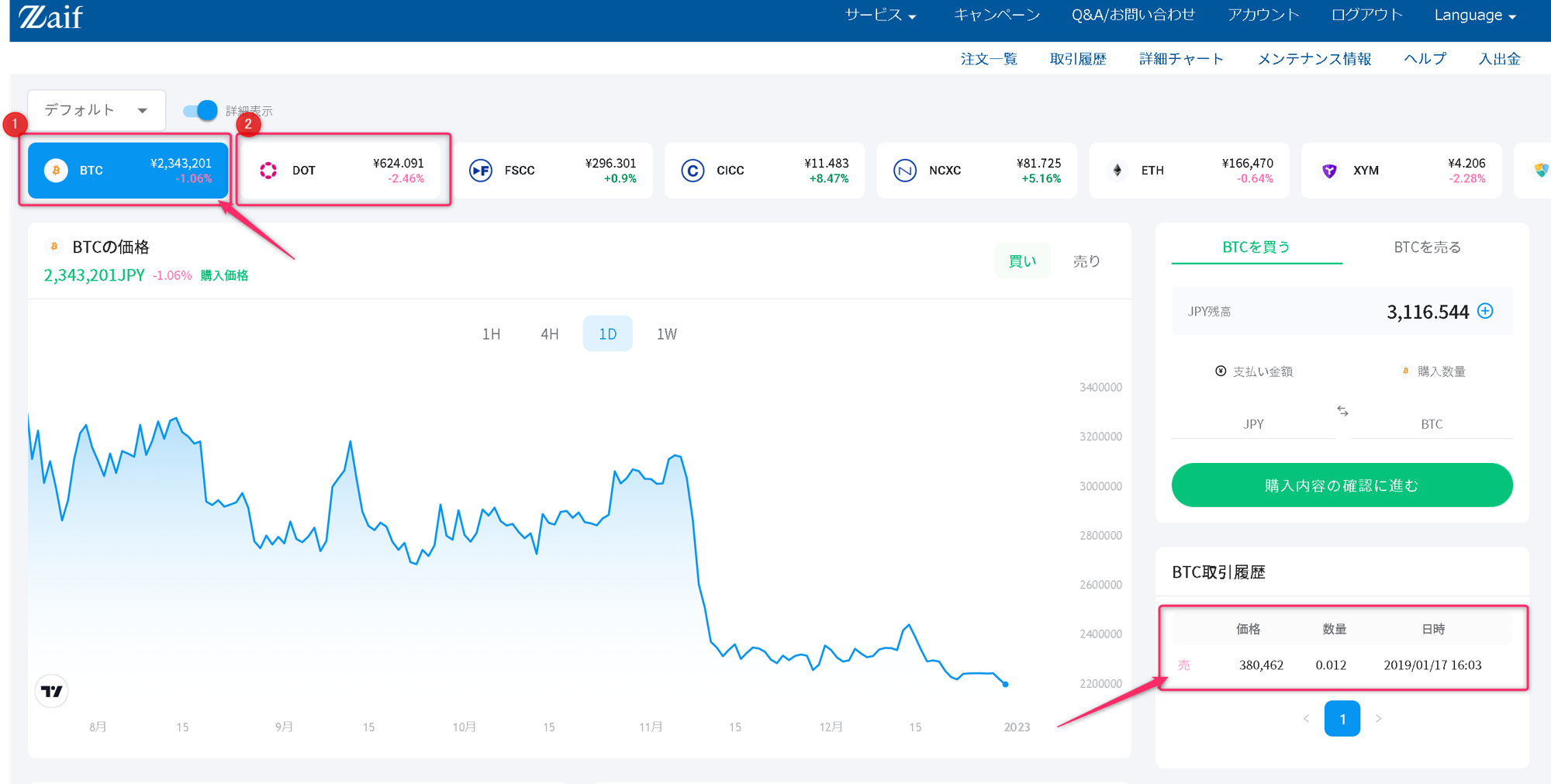Screen dimensions: 1551x784
Task: Open Q&A/お問い合わせ page
Action: pos(1133,16)
